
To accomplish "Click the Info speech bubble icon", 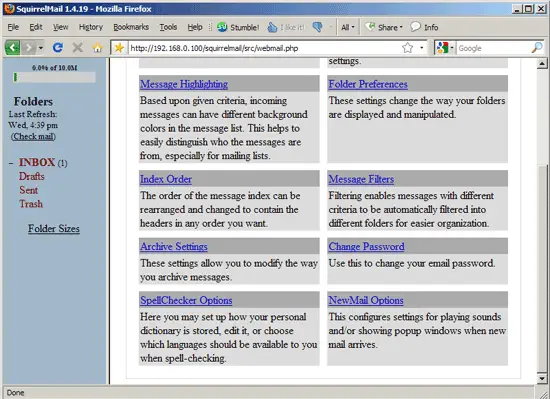I will pyautogui.click(x=415, y=27).
